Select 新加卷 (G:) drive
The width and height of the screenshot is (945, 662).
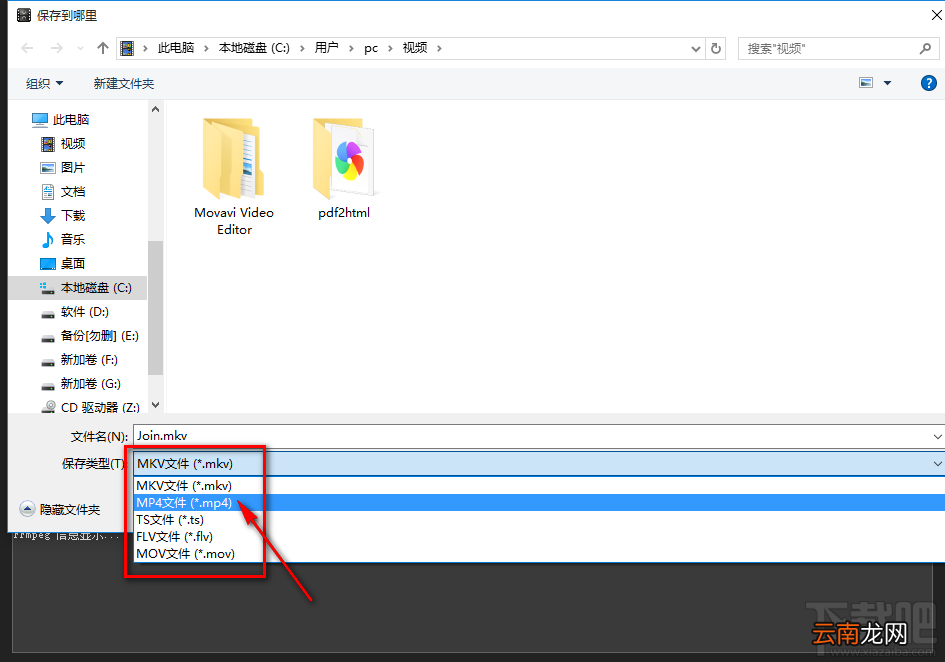click(81, 384)
